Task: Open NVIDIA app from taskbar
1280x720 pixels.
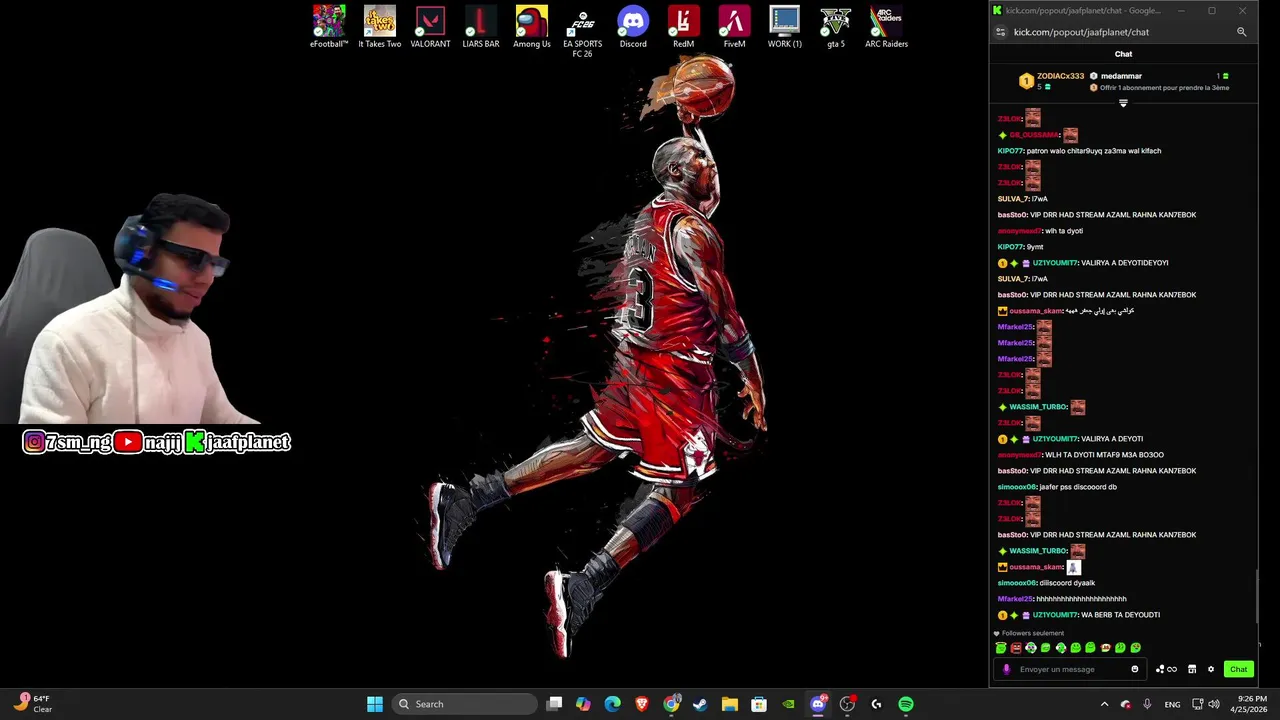Action: [788, 704]
